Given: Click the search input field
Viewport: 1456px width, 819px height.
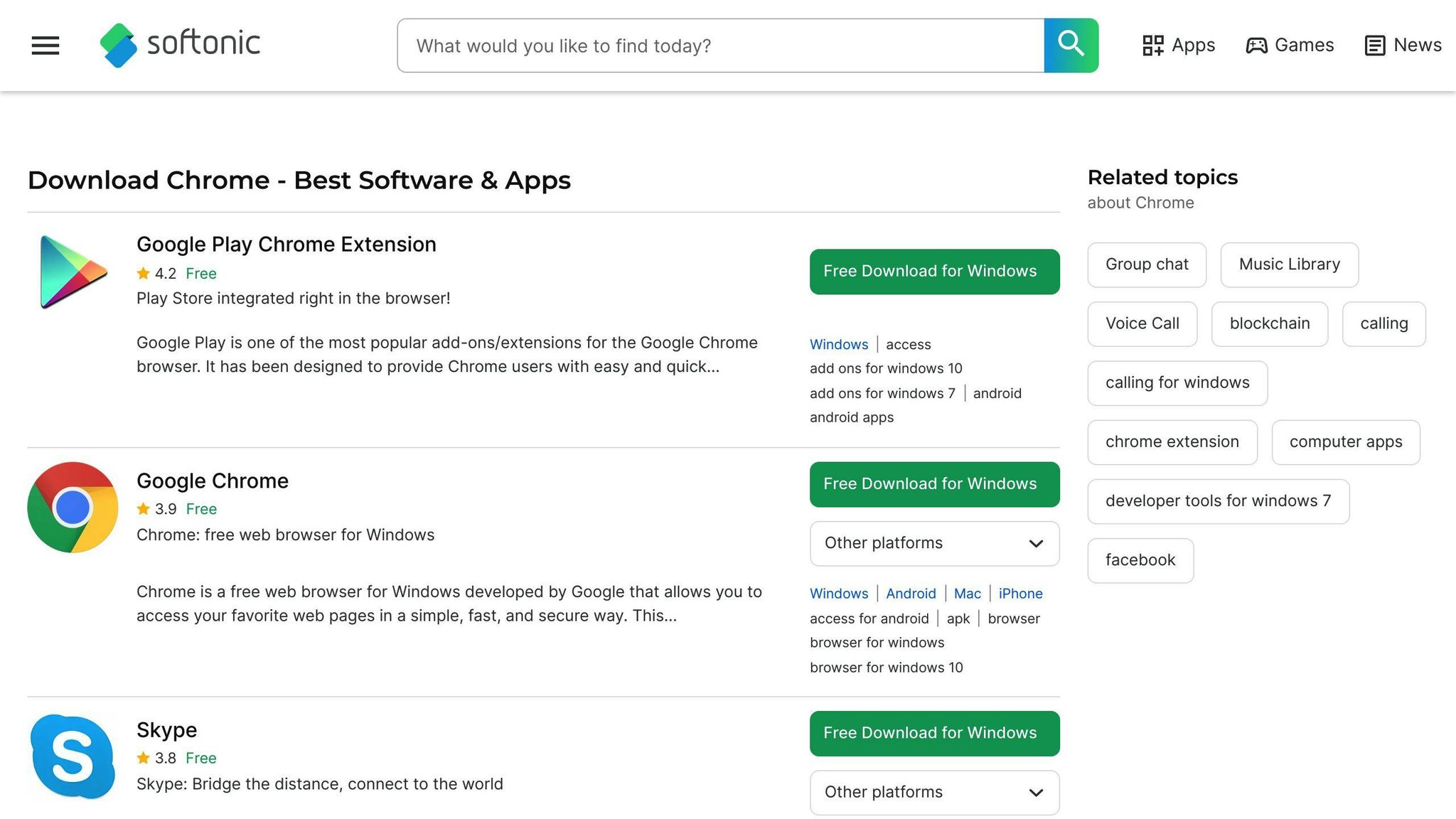Looking at the screenshot, I should (719, 45).
